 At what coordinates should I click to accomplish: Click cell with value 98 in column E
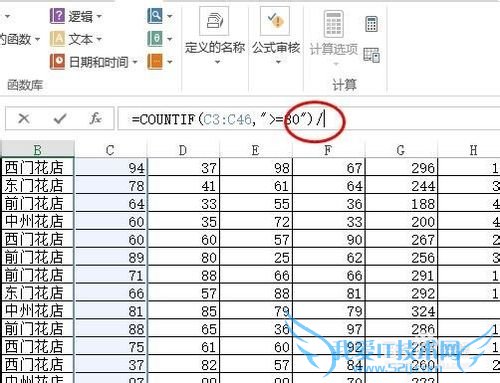pyautogui.click(x=256, y=167)
